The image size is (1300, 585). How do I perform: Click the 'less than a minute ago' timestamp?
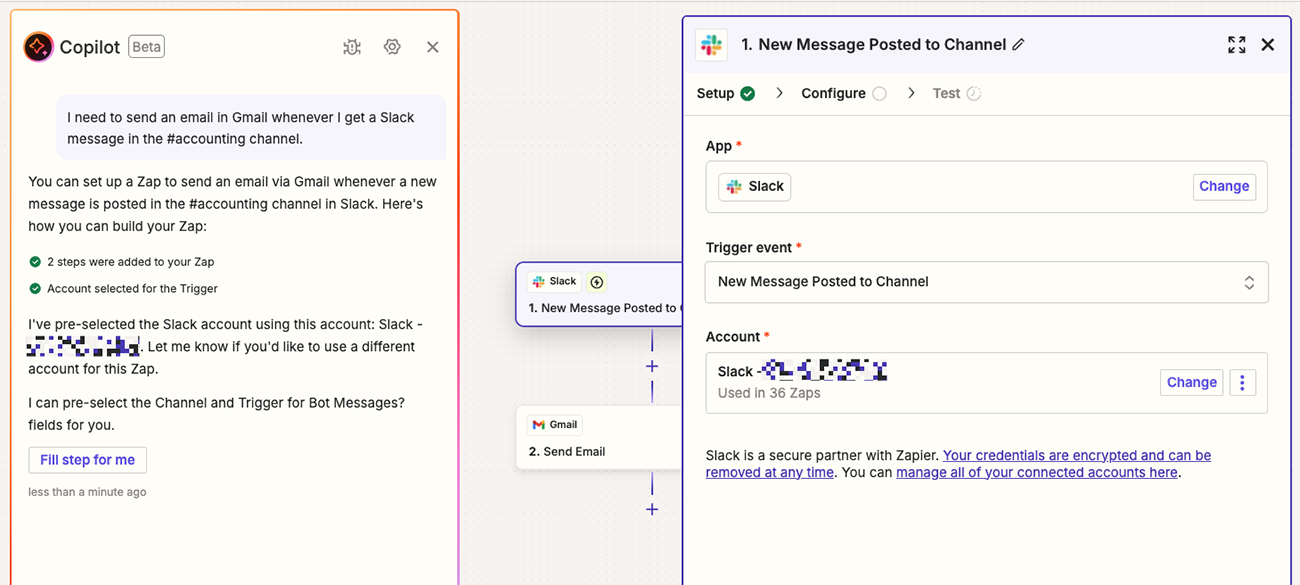pos(87,492)
